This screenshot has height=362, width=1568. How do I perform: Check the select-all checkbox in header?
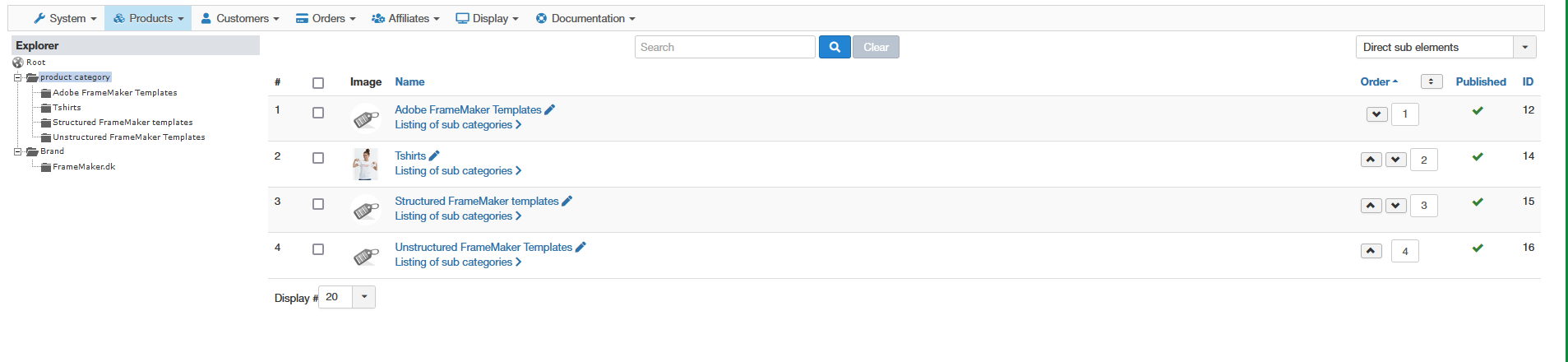click(318, 82)
